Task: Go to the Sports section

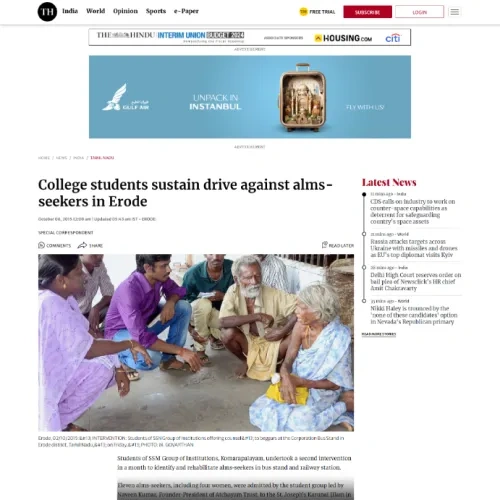Action: (156, 11)
